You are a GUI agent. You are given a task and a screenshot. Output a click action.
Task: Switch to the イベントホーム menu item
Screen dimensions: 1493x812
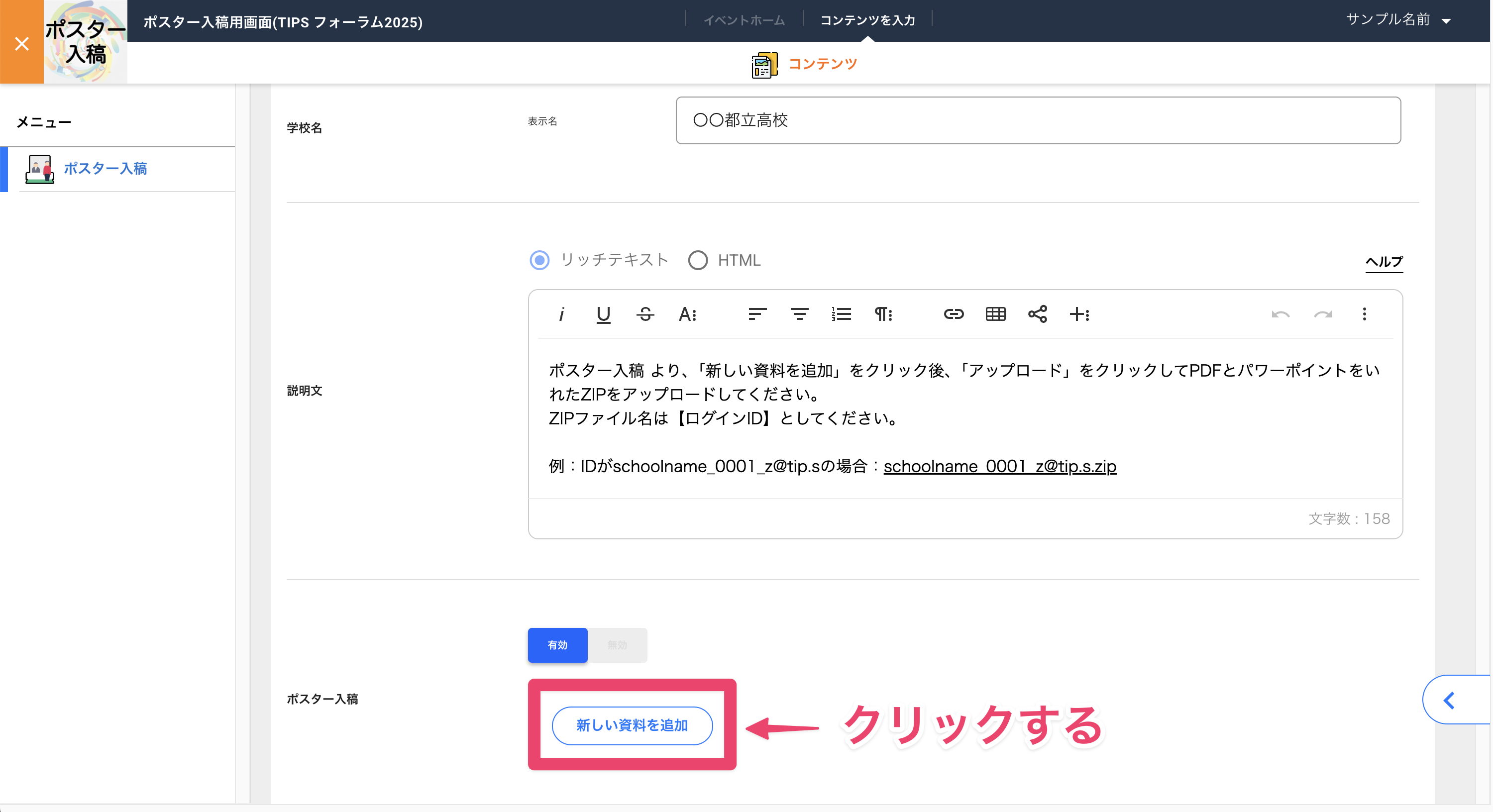click(744, 20)
